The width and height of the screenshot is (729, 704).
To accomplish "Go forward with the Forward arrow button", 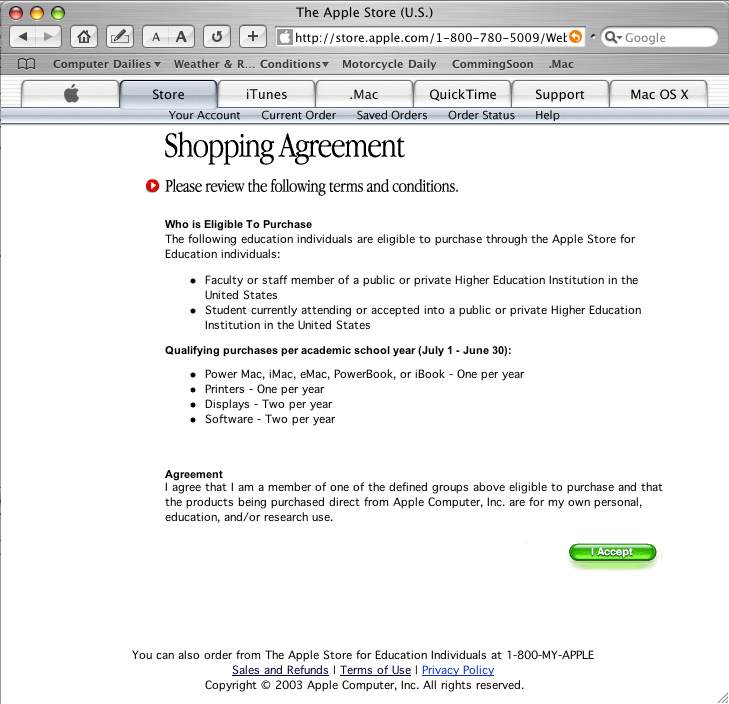I will tap(48, 37).
